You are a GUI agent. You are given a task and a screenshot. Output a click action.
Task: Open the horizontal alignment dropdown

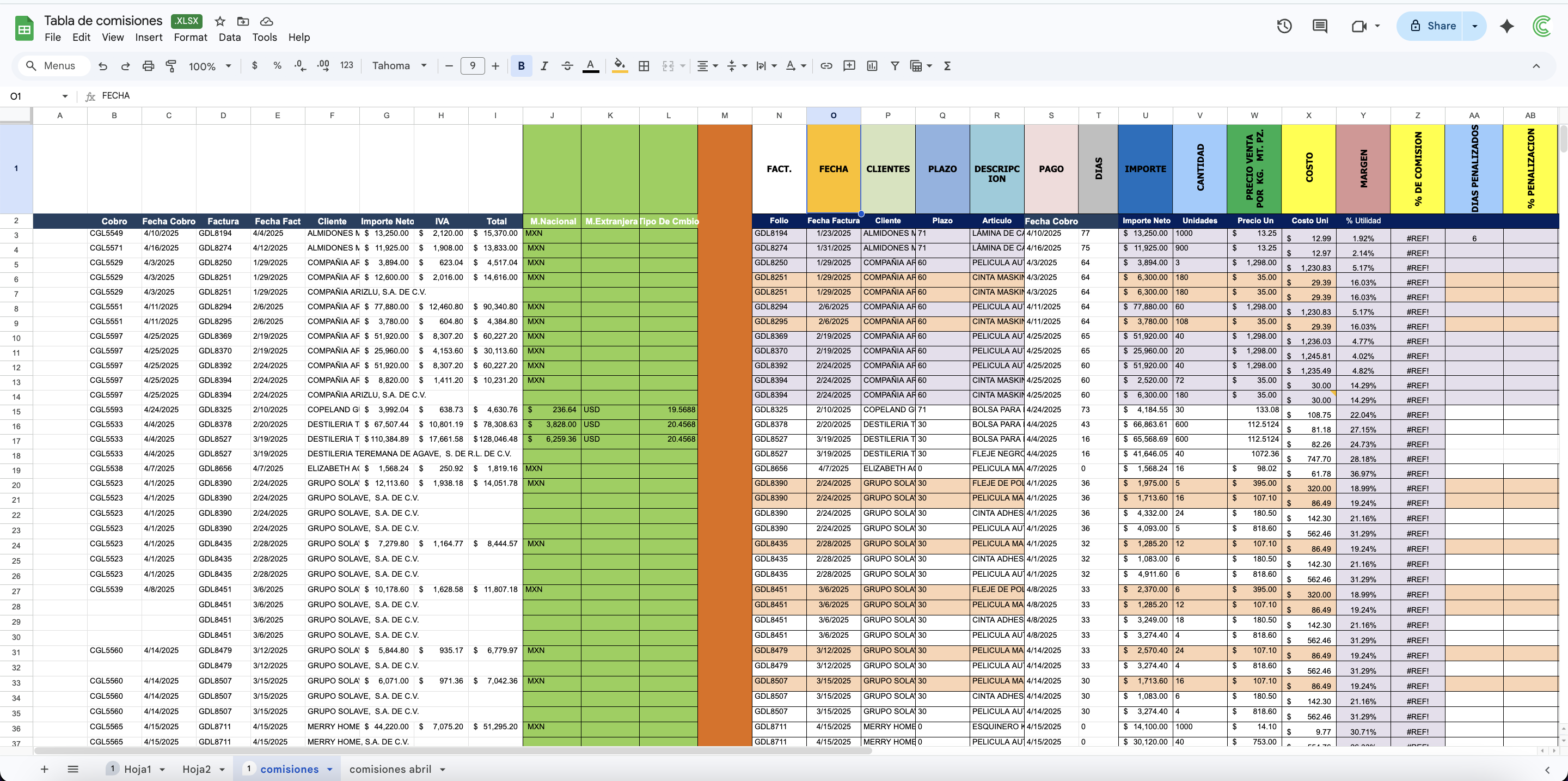(707, 66)
